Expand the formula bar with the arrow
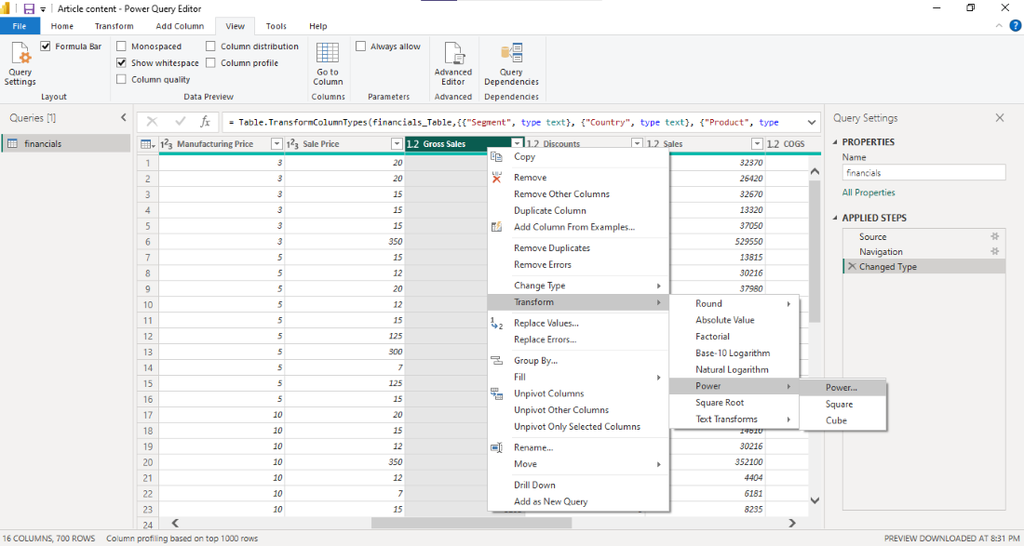The image size is (1024, 546). click(811, 122)
